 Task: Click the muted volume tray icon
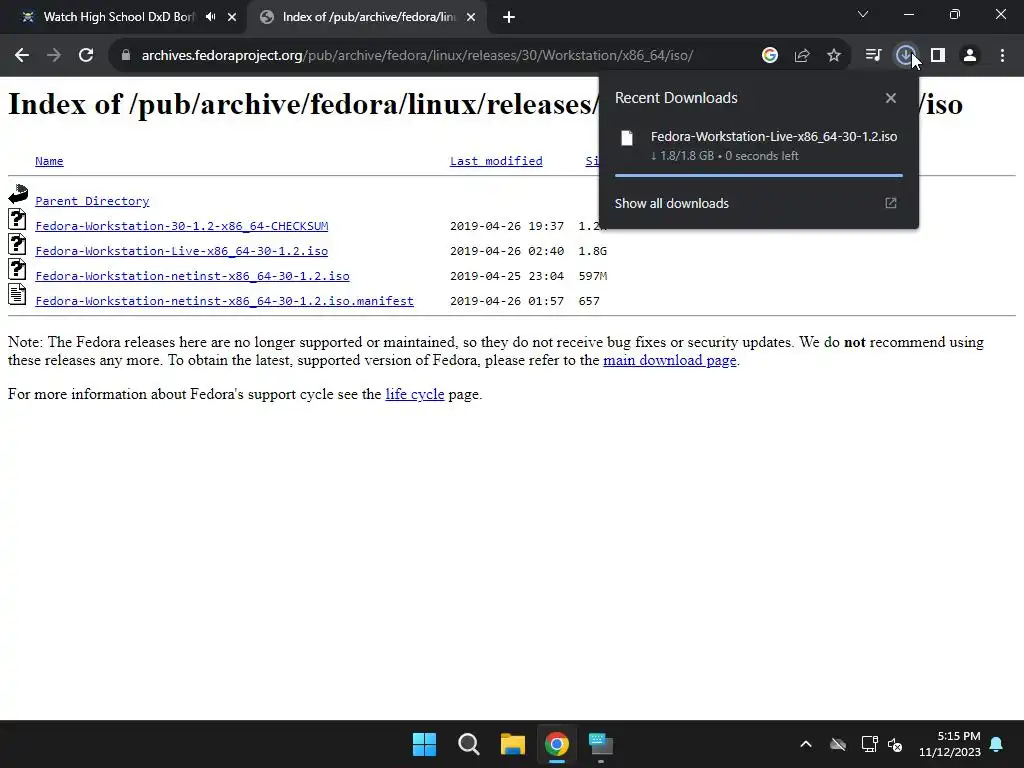click(x=895, y=744)
